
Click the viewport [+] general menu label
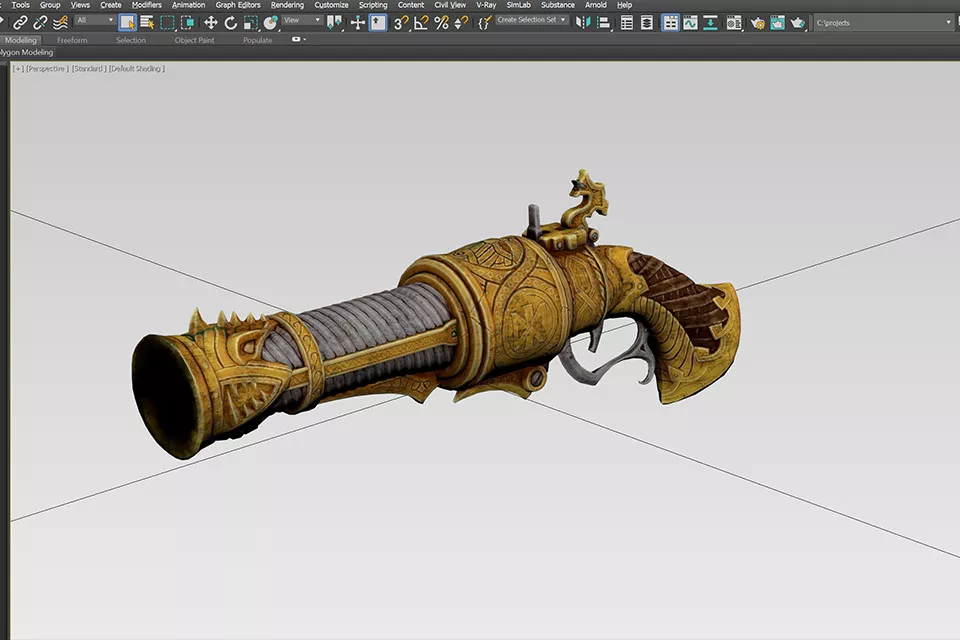point(18,69)
